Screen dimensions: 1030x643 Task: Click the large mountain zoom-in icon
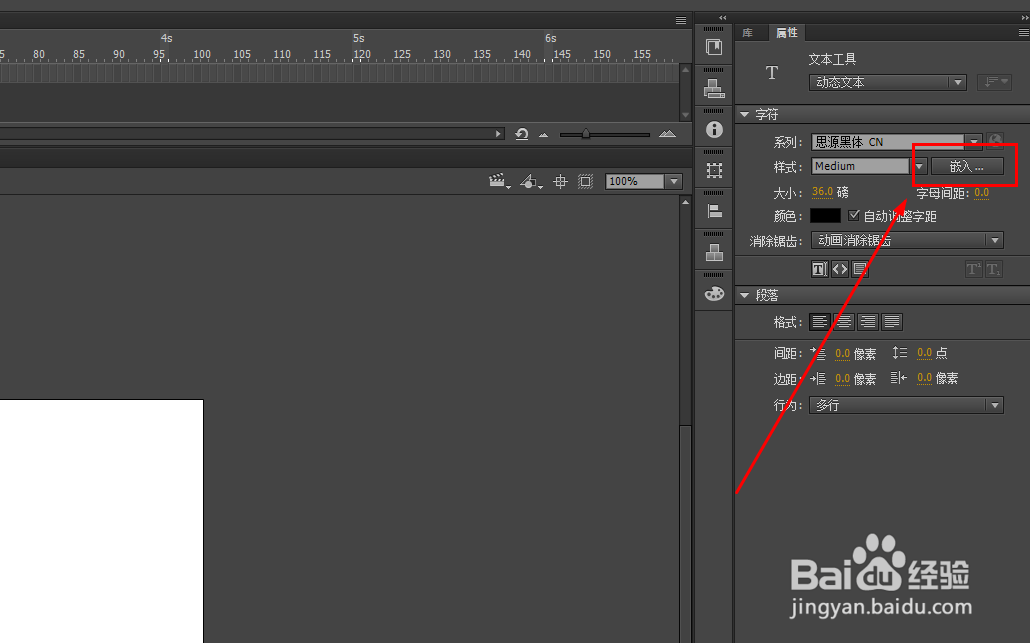[x=667, y=134]
